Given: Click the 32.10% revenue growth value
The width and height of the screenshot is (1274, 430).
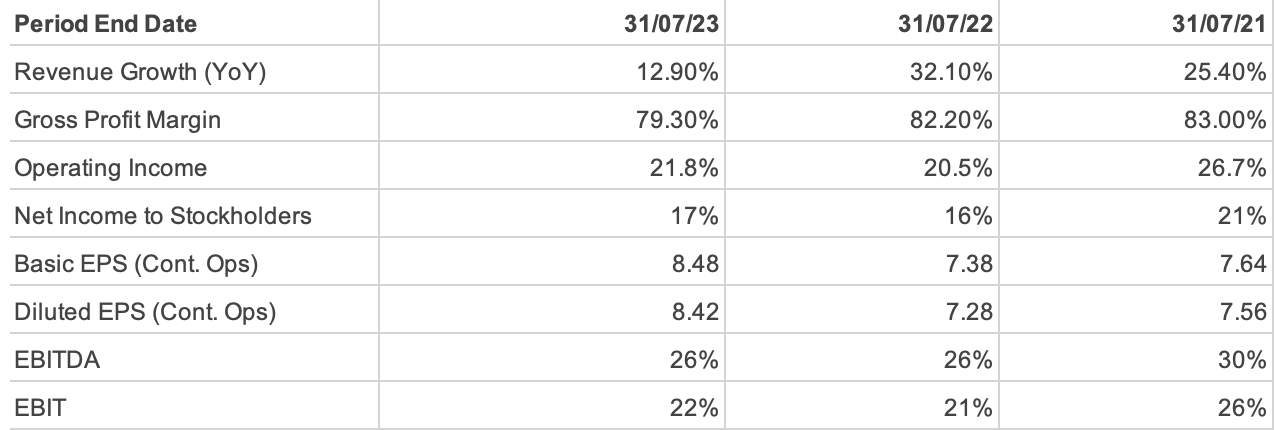Looking at the screenshot, I should point(957,73).
